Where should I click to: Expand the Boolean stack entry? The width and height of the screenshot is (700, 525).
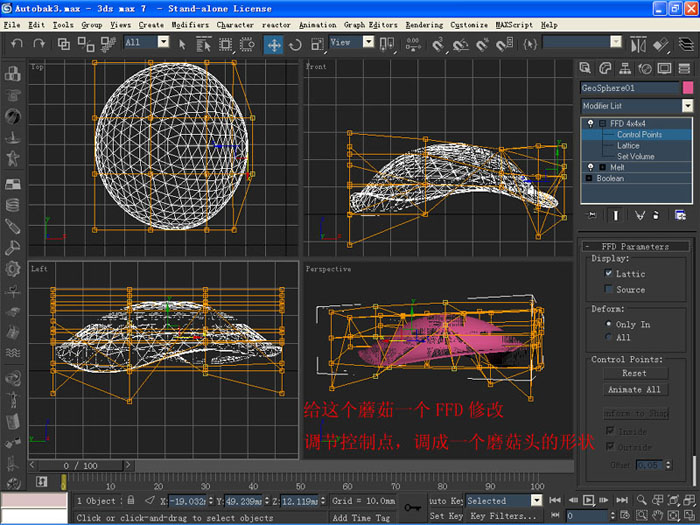[589, 178]
